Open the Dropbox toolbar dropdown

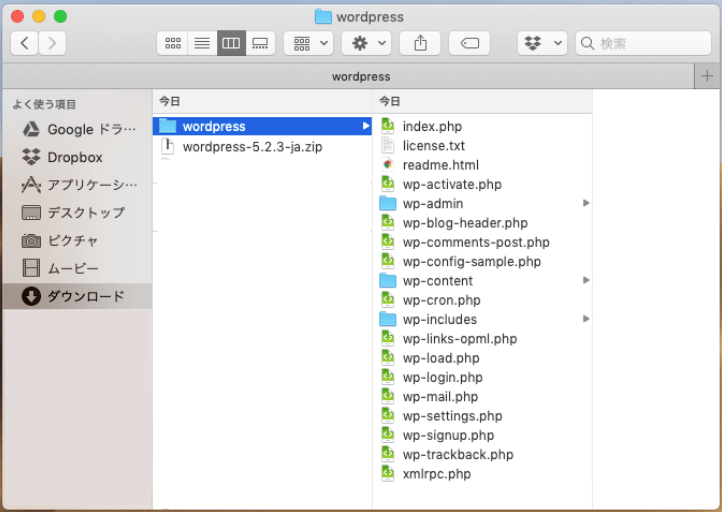pos(542,43)
